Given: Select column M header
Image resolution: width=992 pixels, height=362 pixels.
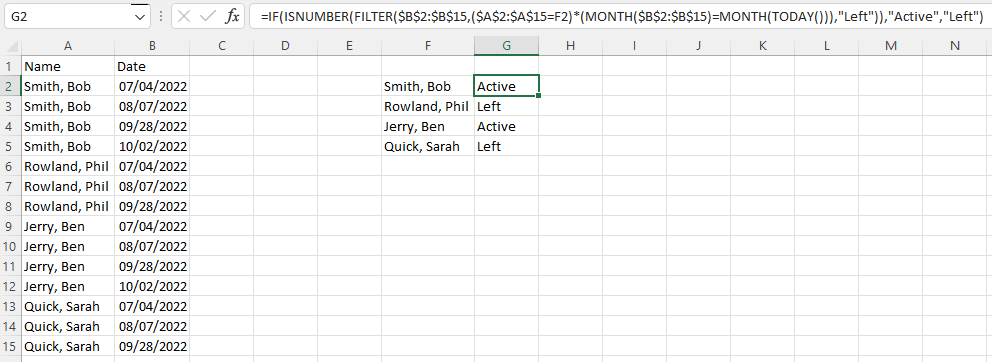Looking at the screenshot, I should [x=891, y=46].
